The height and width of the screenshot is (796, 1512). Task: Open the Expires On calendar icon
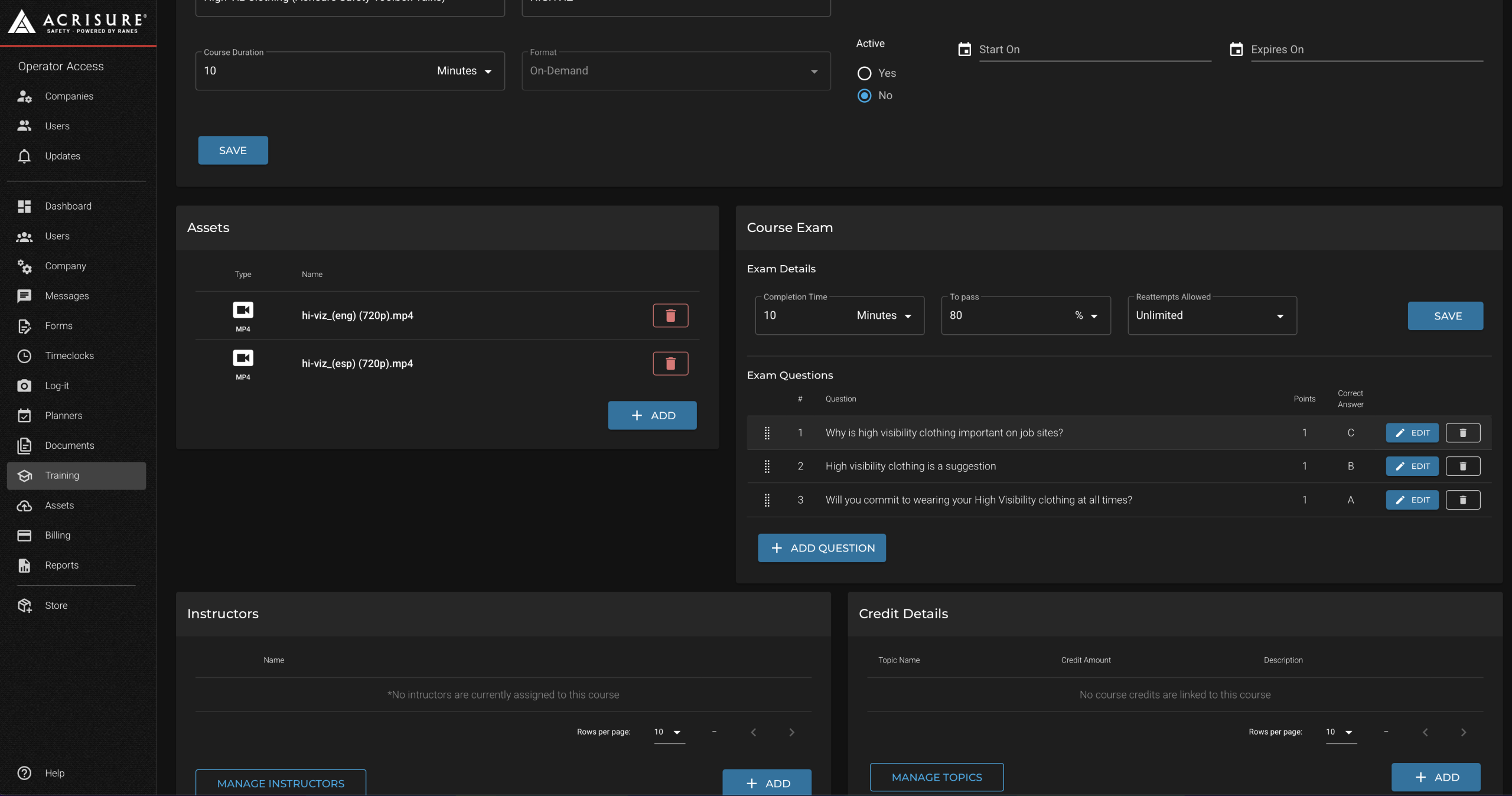click(1236, 50)
